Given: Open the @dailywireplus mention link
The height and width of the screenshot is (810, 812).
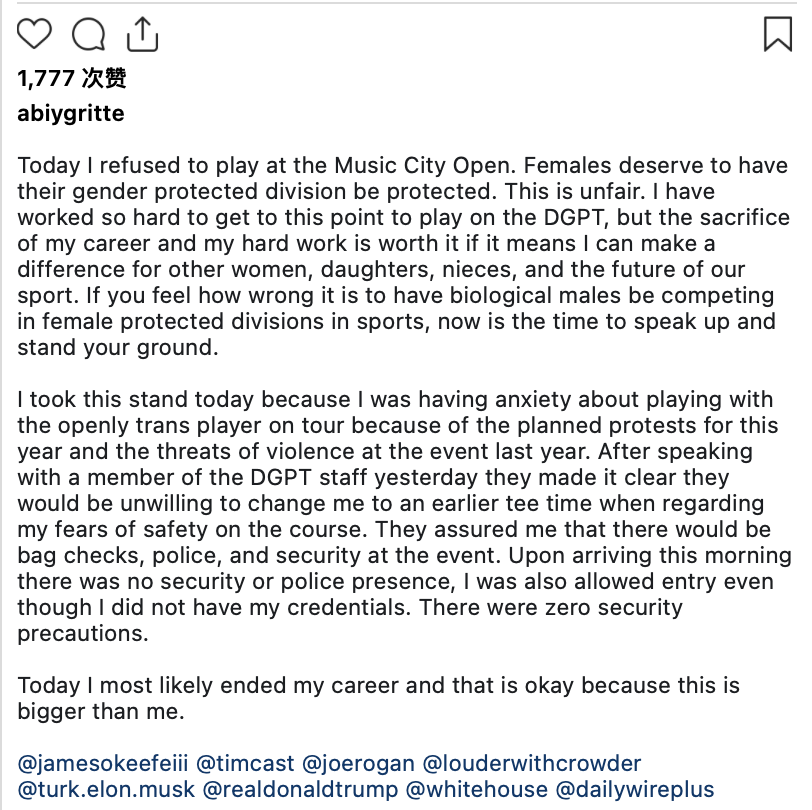Looking at the screenshot, I should (x=635, y=789).
